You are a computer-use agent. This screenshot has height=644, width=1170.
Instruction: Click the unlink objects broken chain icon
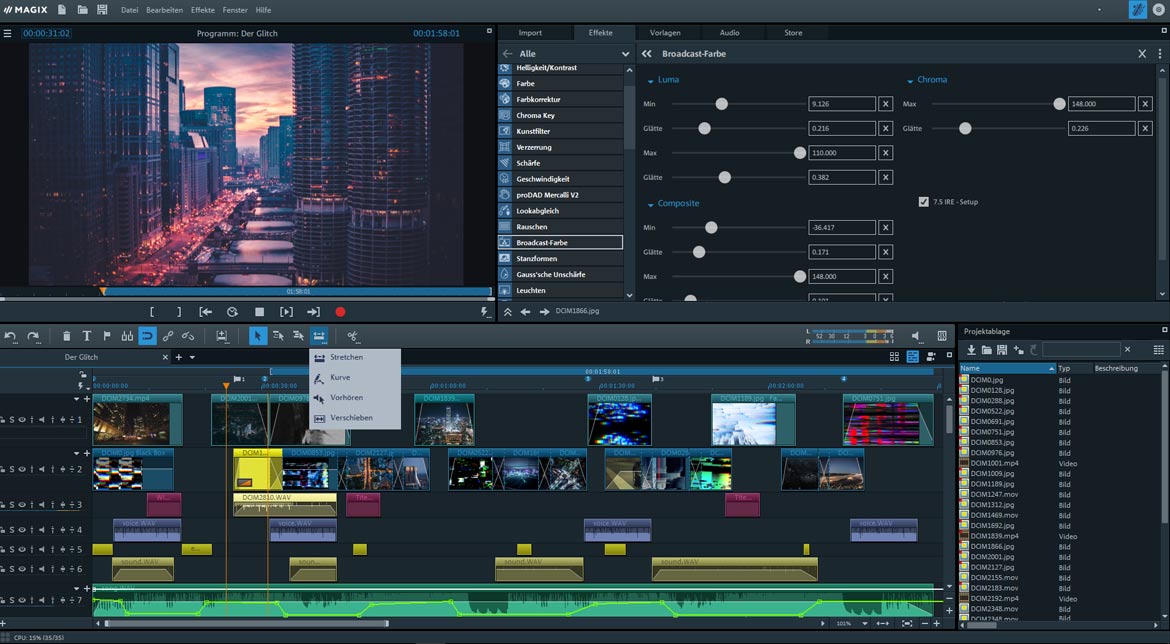point(188,337)
